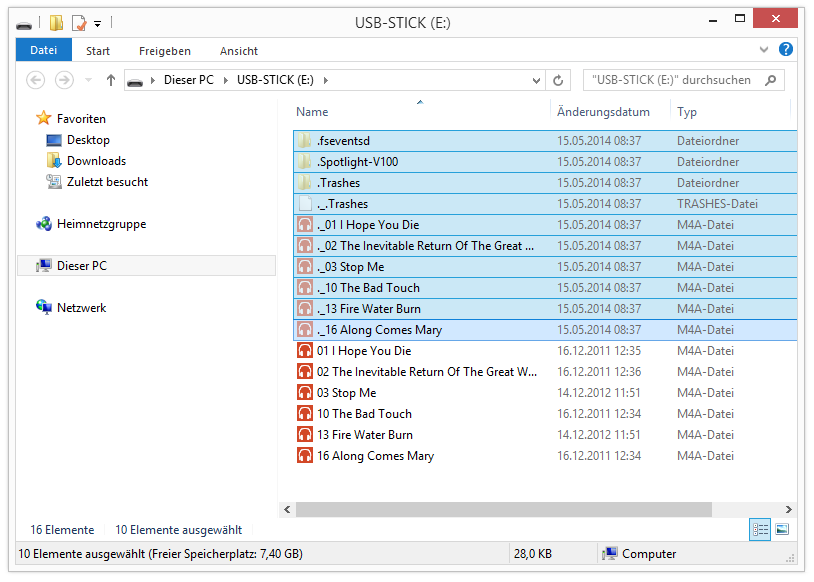Click the horizontal scrollbar of file list
This screenshot has height=582, width=814.
coord(520,509)
